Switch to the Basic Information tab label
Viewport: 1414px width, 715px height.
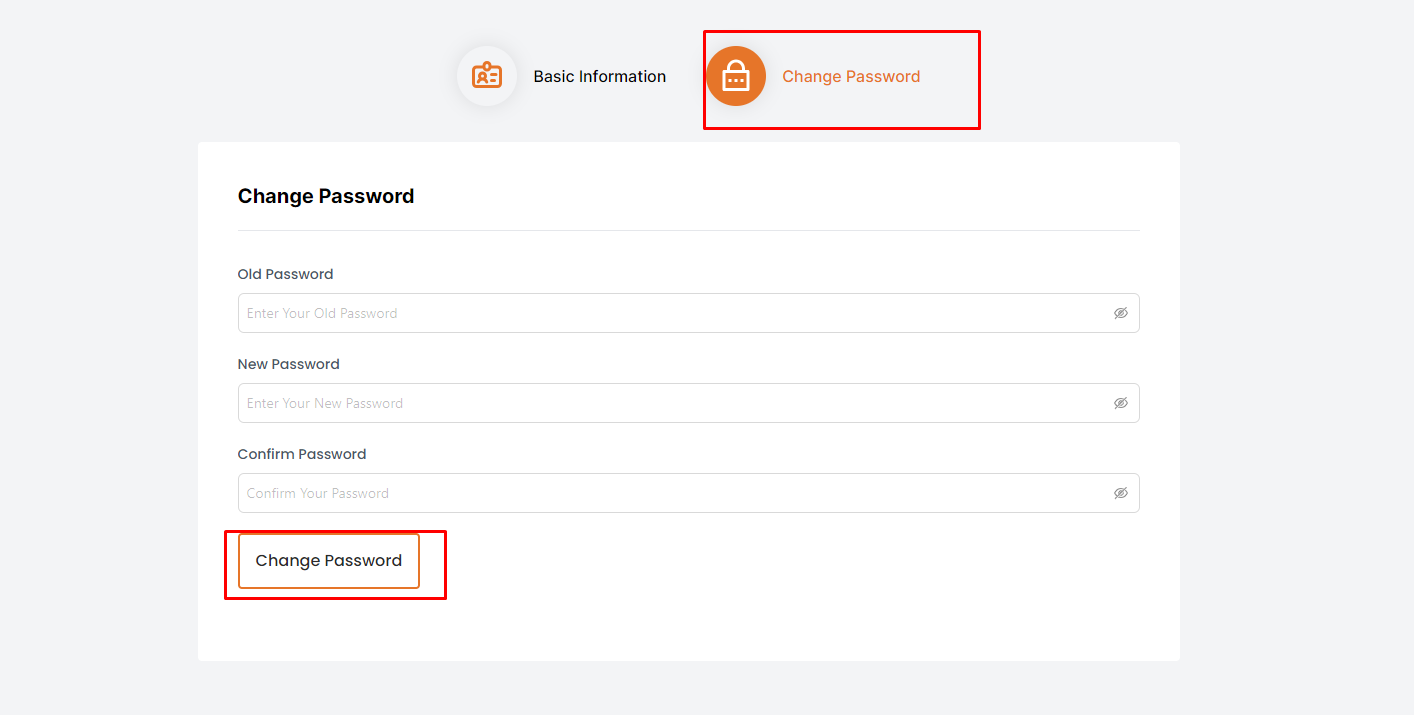click(599, 76)
